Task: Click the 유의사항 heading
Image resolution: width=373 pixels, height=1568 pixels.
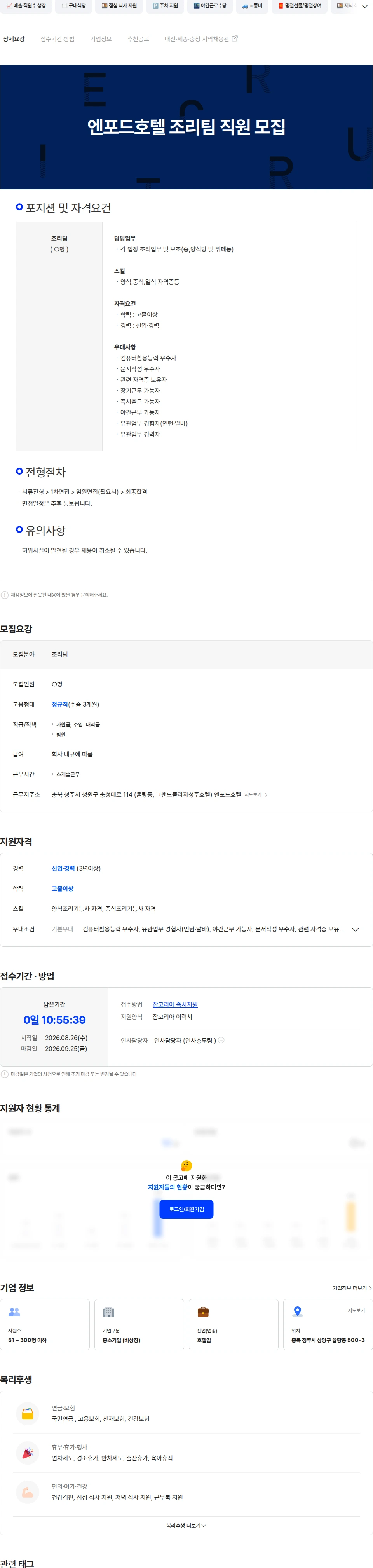Action: coord(45,531)
